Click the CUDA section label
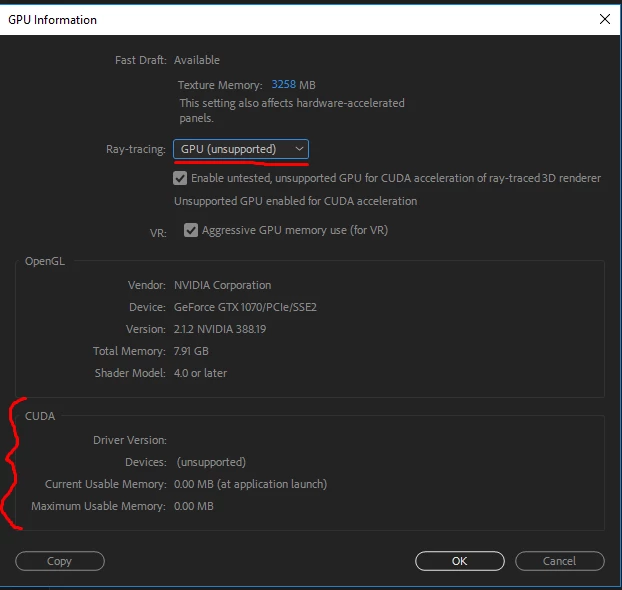This screenshot has height=590, width=622. tap(40, 416)
